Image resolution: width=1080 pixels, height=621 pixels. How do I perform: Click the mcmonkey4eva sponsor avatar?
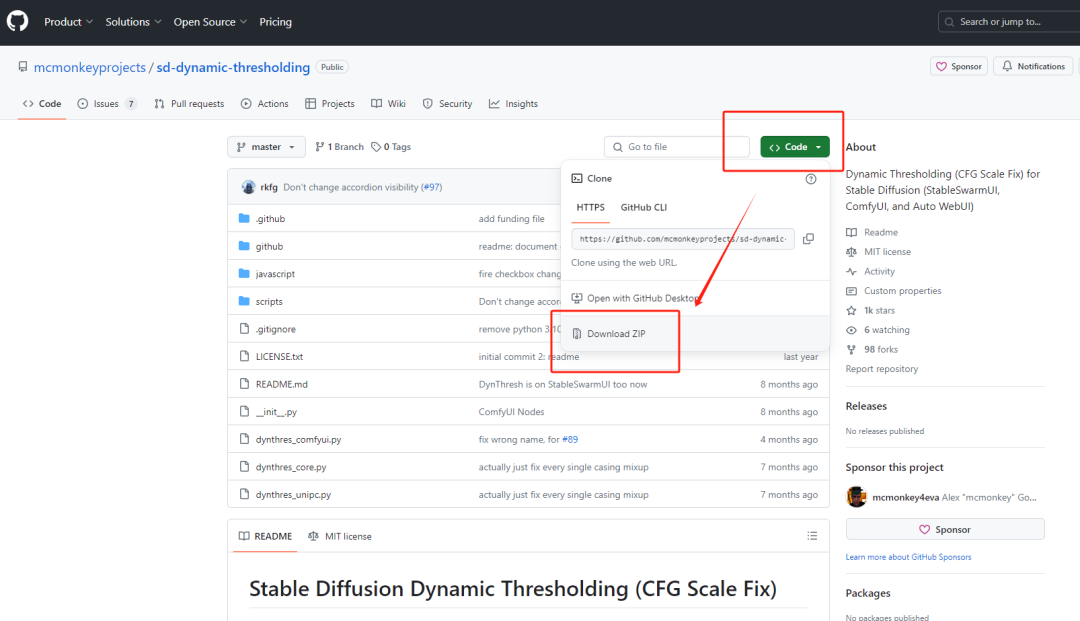tap(856, 496)
